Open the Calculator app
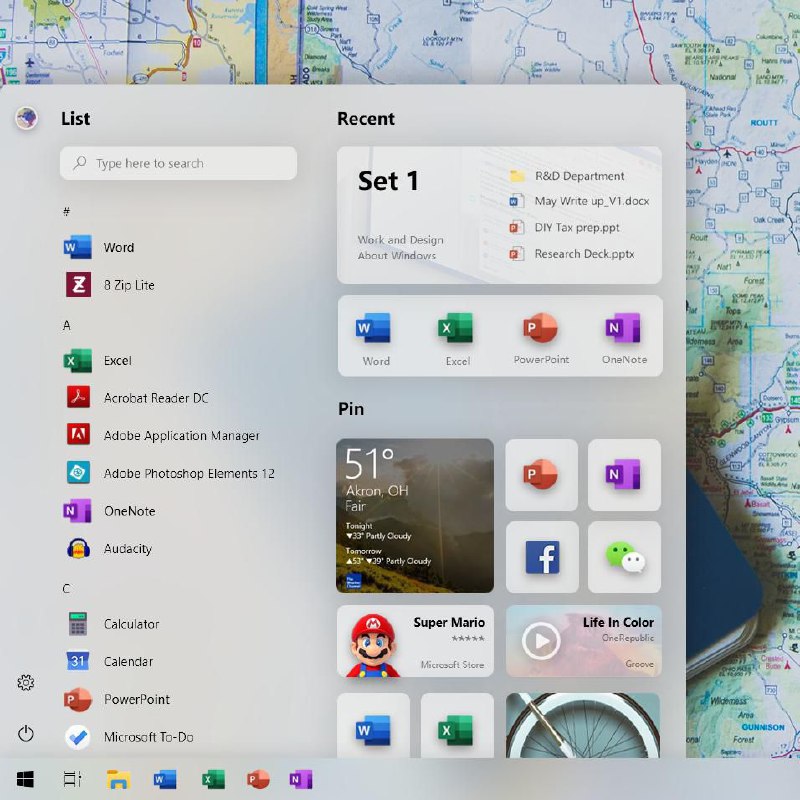 click(113, 623)
